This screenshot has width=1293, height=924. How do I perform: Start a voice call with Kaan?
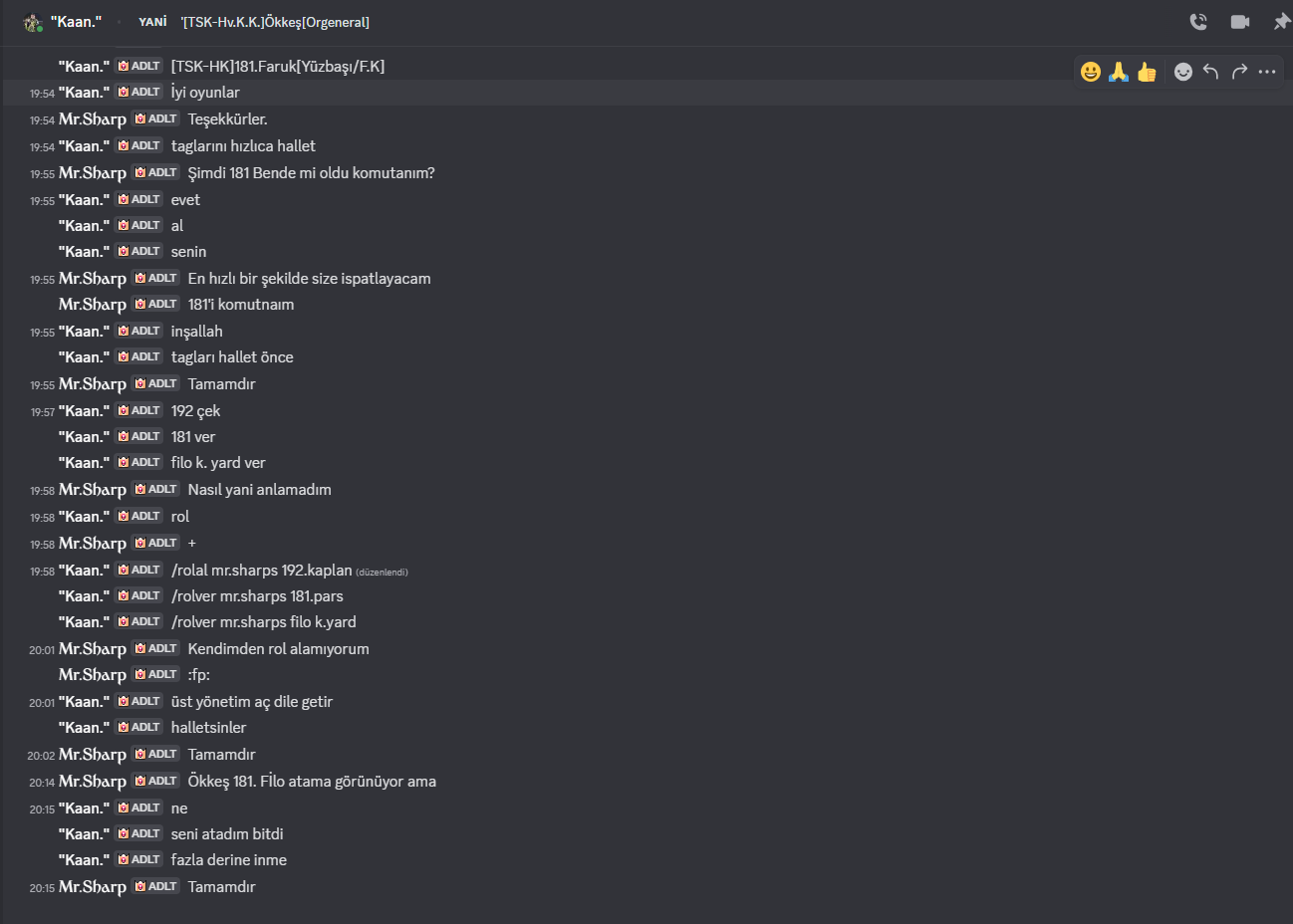click(1198, 22)
